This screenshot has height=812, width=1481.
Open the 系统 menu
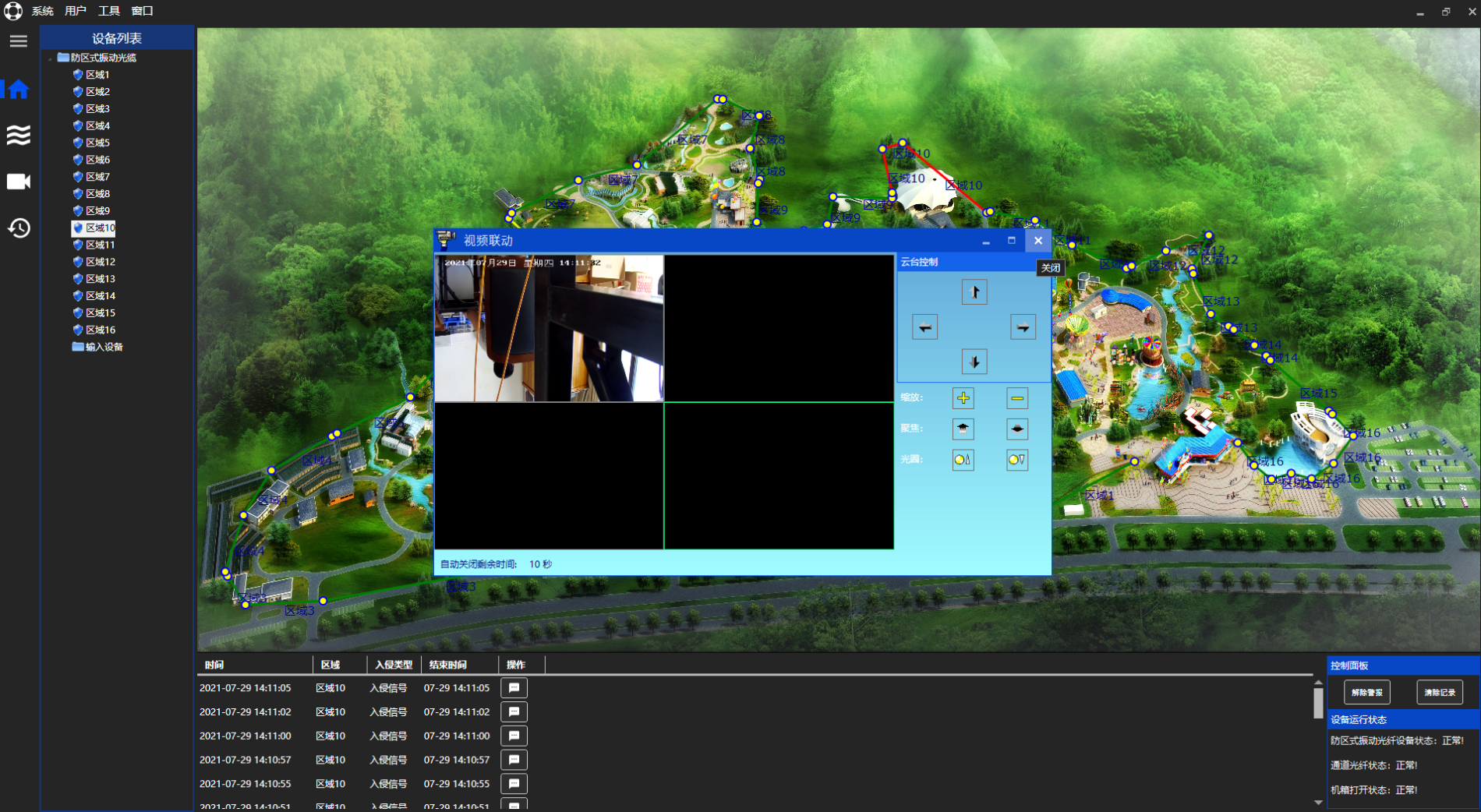[42, 11]
